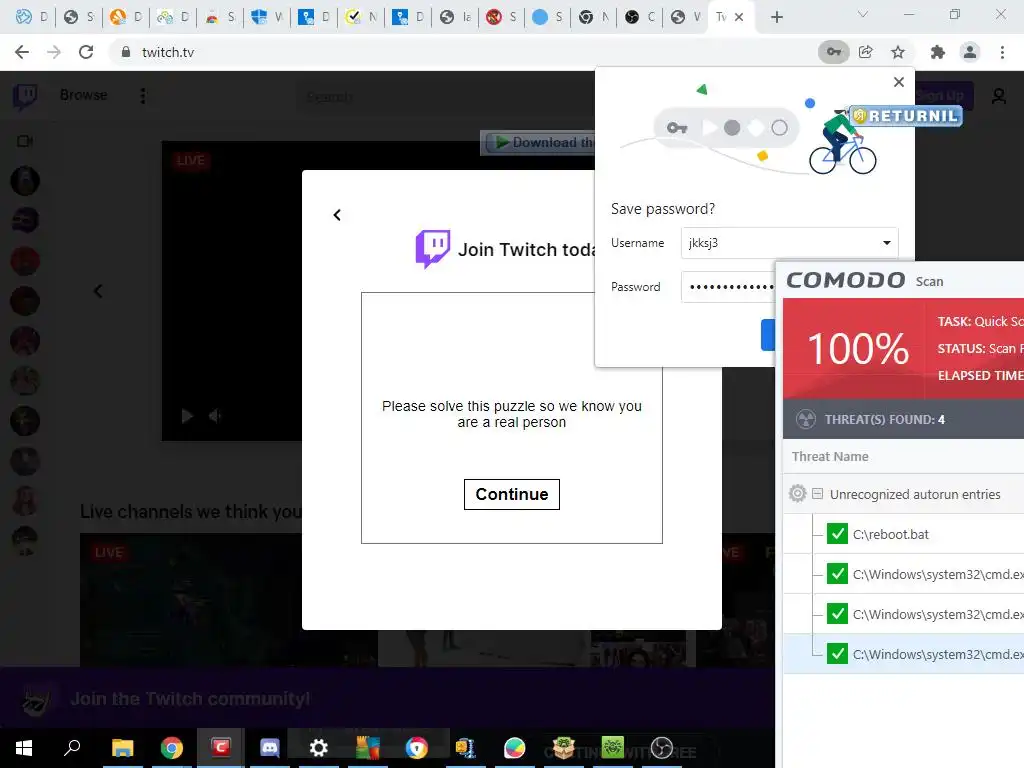This screenshot has width=1024, height=768.
Task: Click the Twitch user account icon
Action: pos(998,97)
